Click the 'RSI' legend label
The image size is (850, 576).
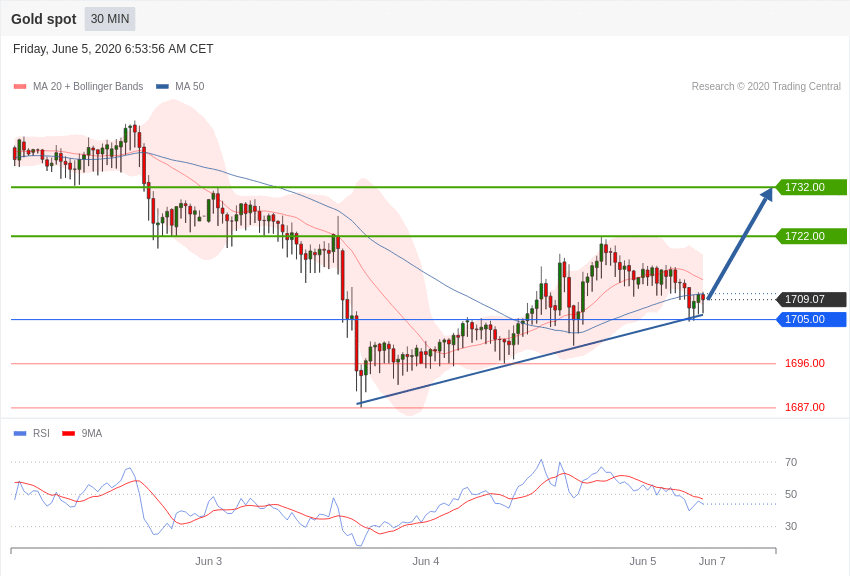coord(41,433)
